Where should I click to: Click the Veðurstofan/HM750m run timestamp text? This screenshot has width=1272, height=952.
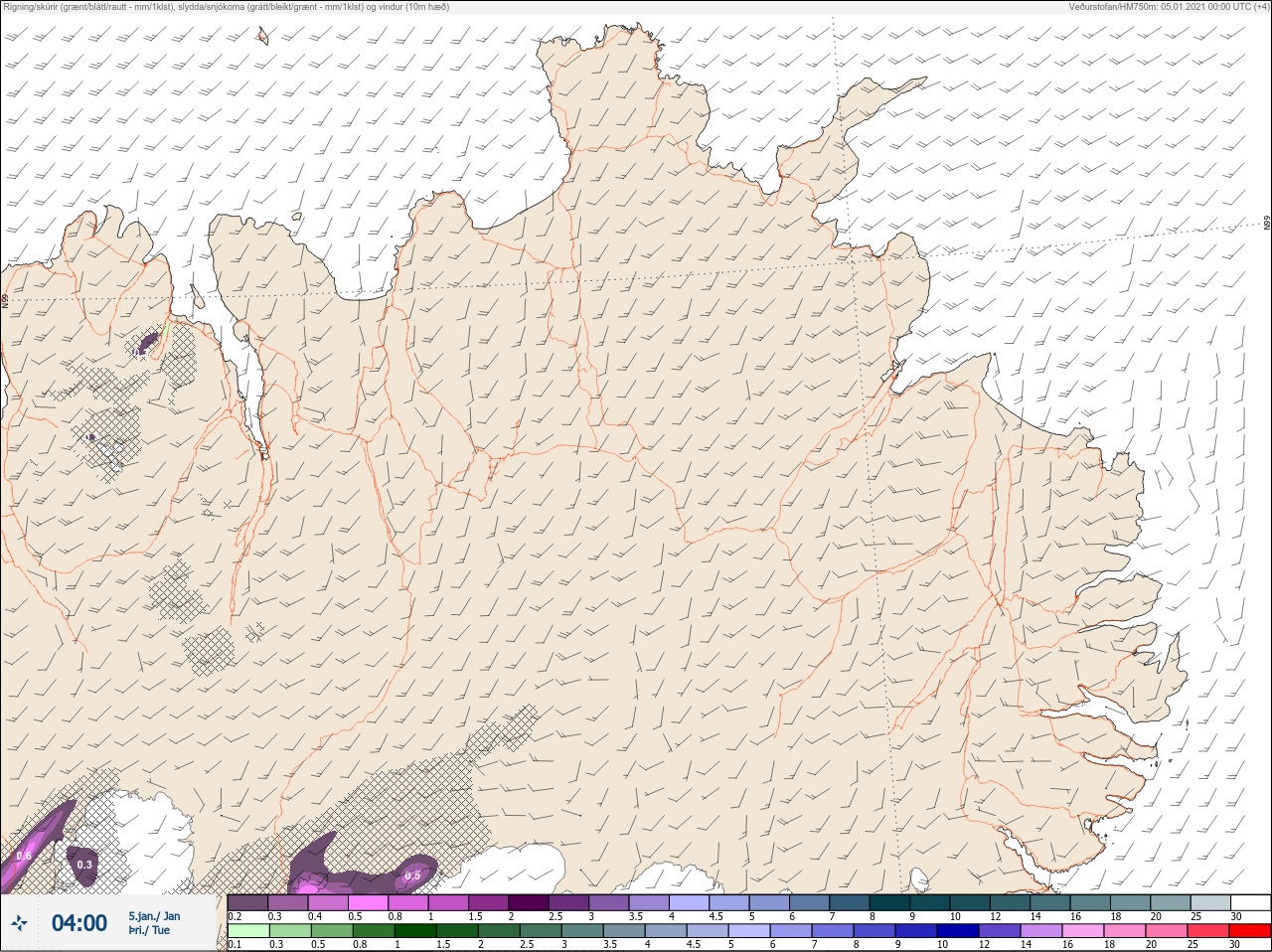click(1169, 7)
